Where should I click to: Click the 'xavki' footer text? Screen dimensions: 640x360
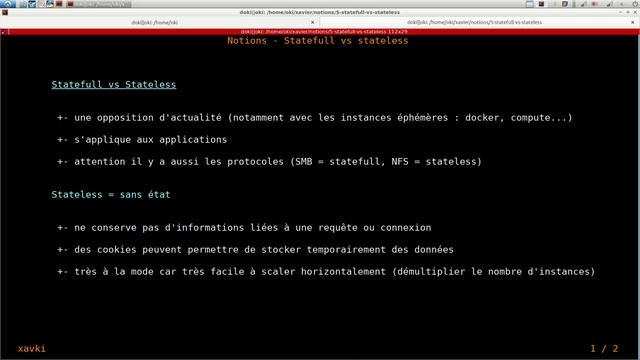coord(31,349)
